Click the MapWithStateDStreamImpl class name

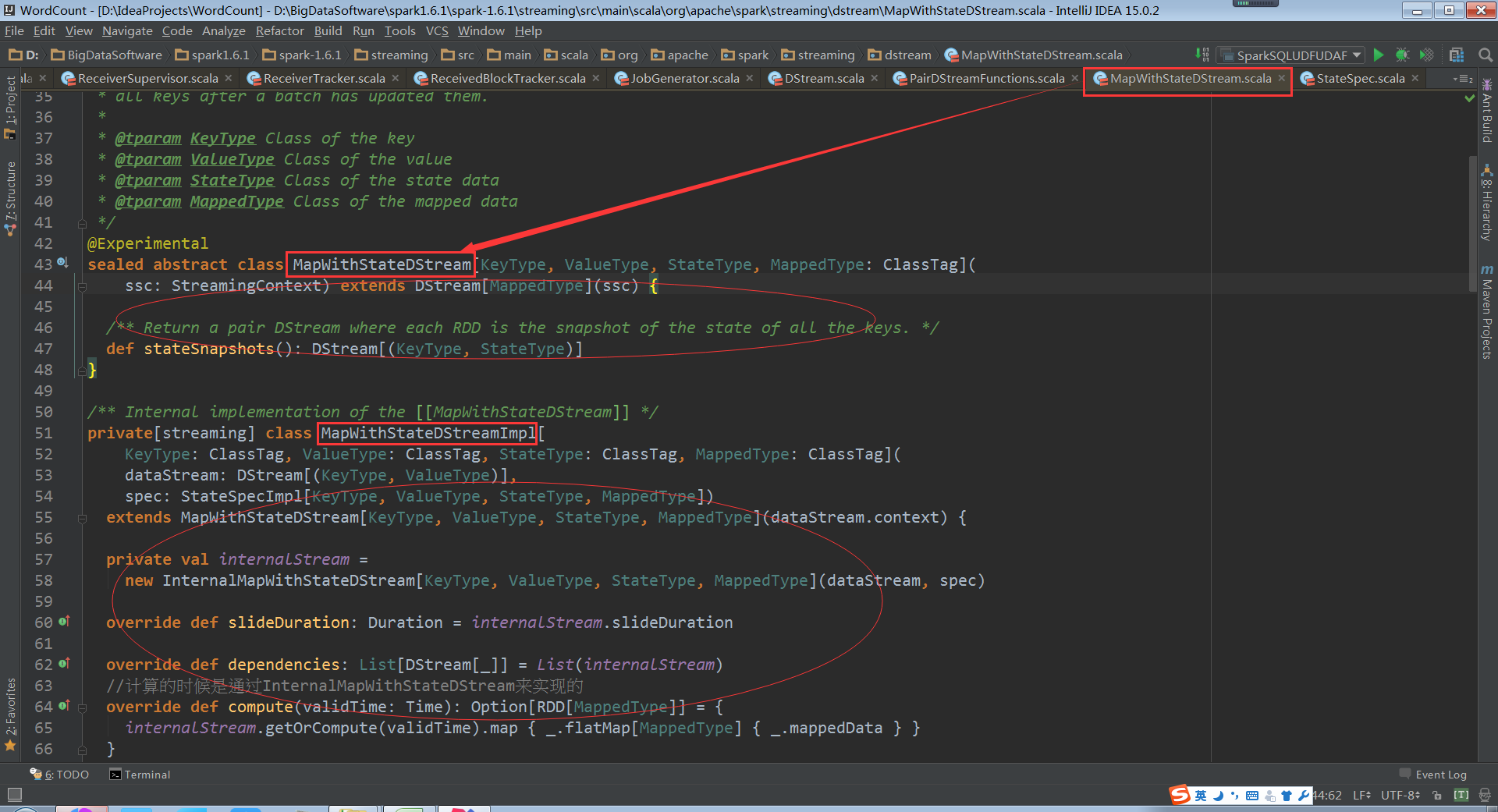point(428,433)
